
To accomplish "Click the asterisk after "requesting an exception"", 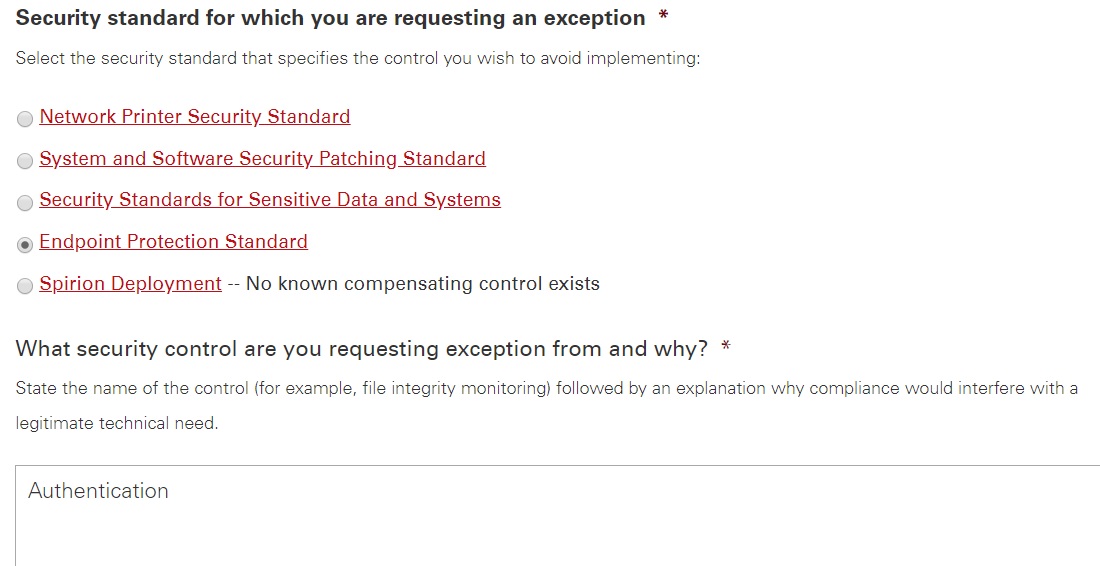I will pyautogui.click(x=663, y=18).
